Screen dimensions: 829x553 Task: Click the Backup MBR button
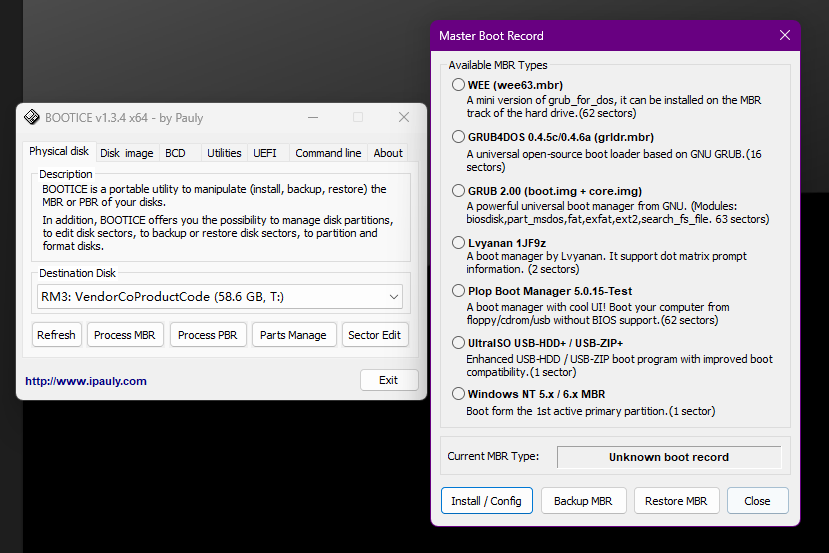pos(583,501)
